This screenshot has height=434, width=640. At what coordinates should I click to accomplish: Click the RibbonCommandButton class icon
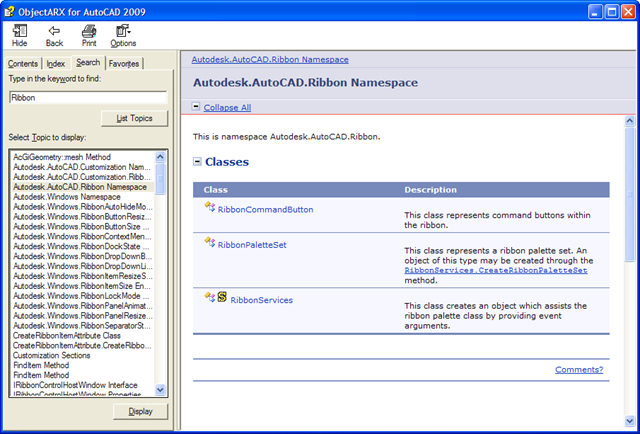tap(210, 208)
